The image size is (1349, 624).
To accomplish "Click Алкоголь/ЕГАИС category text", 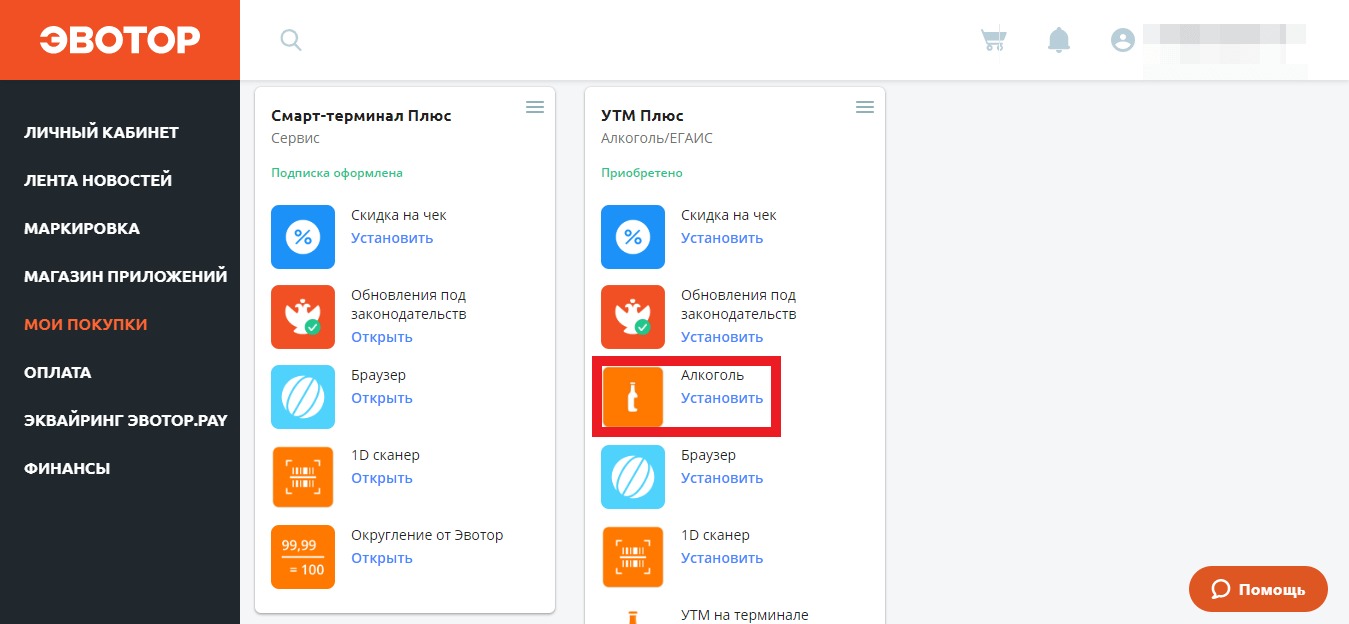I will (657, 138).
